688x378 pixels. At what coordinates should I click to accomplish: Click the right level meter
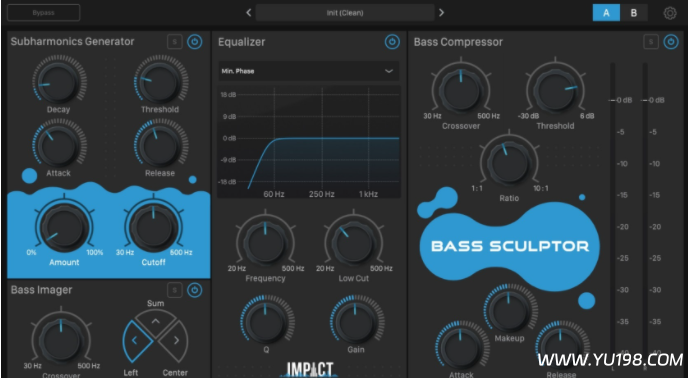click(645, 215)
